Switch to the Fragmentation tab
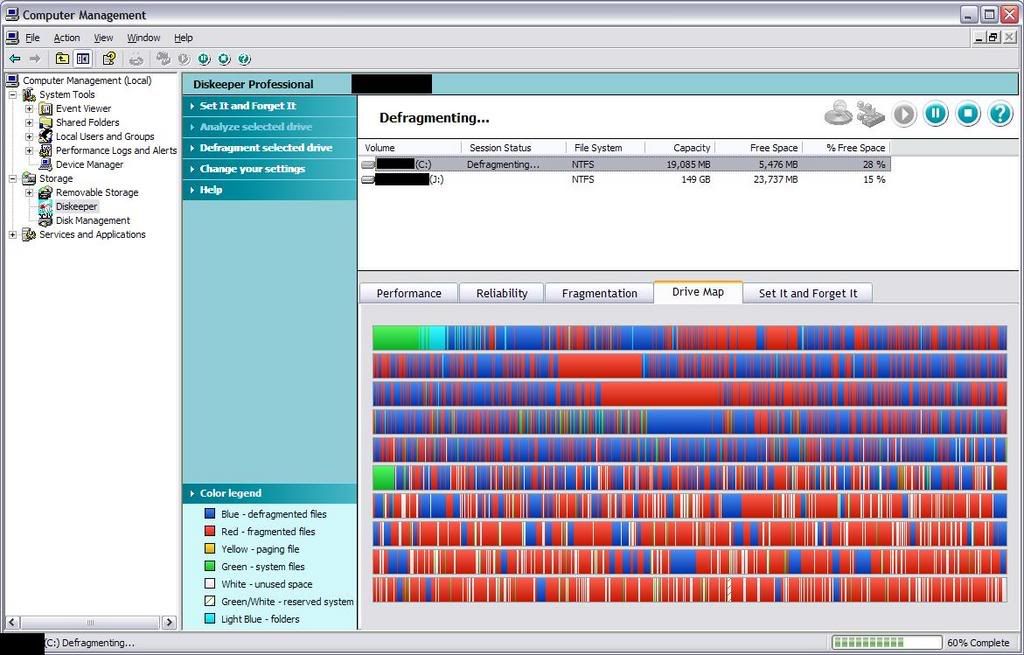Image resolution: width=1024 pixels, height=655 pixels. (x=600, y=293)
